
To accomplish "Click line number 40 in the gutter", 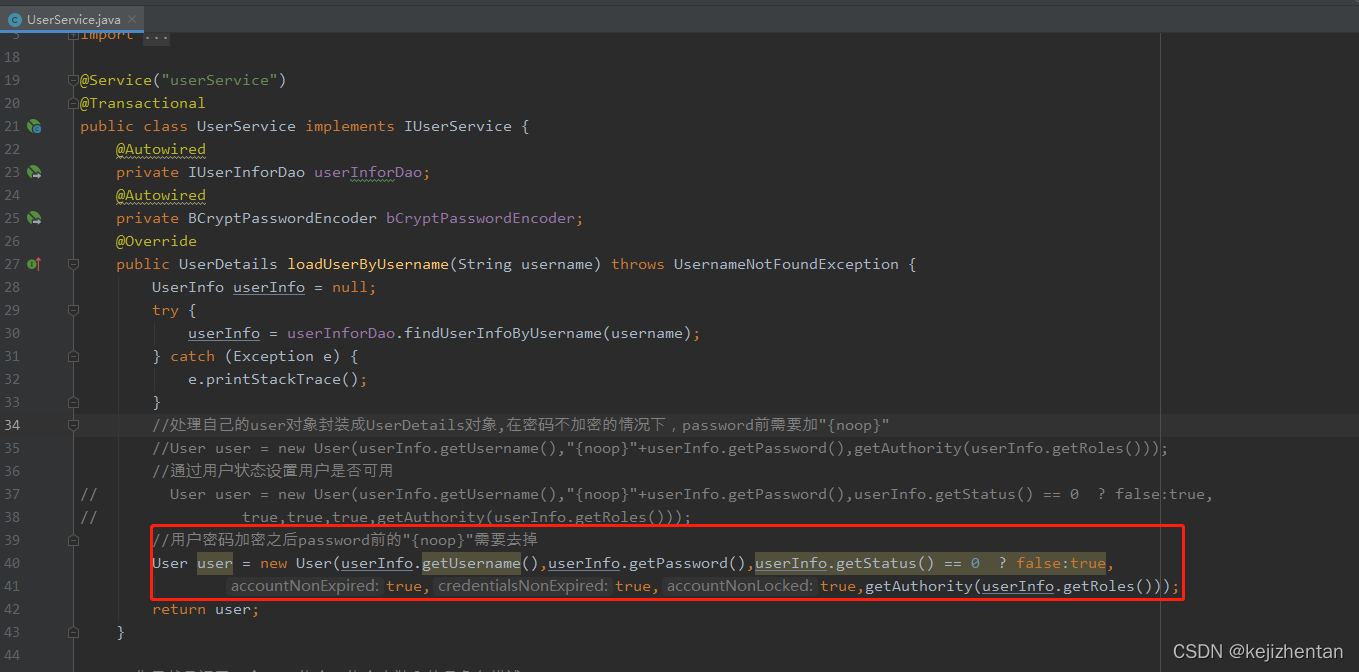I will click(11, 563).
